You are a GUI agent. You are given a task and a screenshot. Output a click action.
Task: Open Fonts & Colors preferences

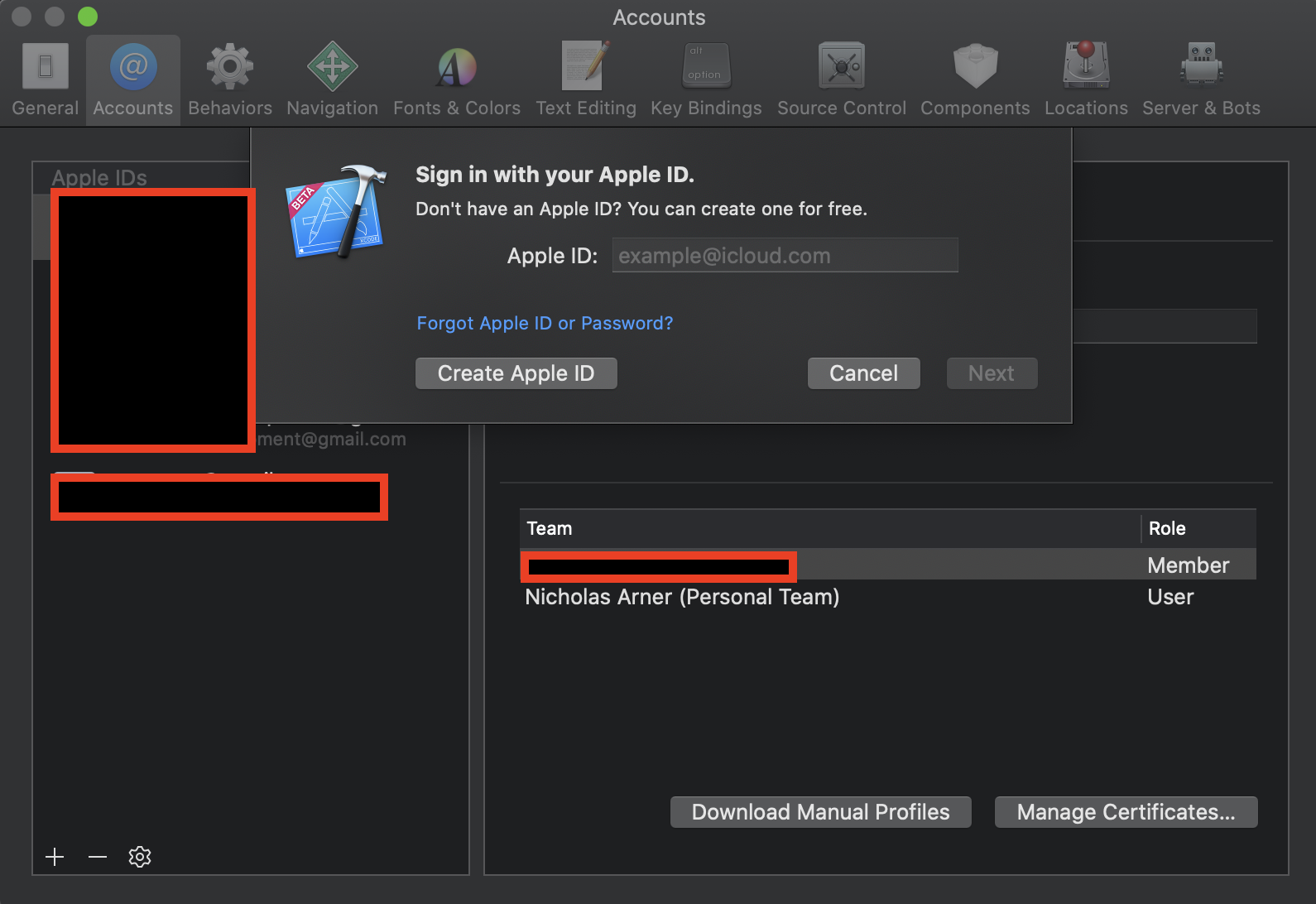[x=457, y=80]
